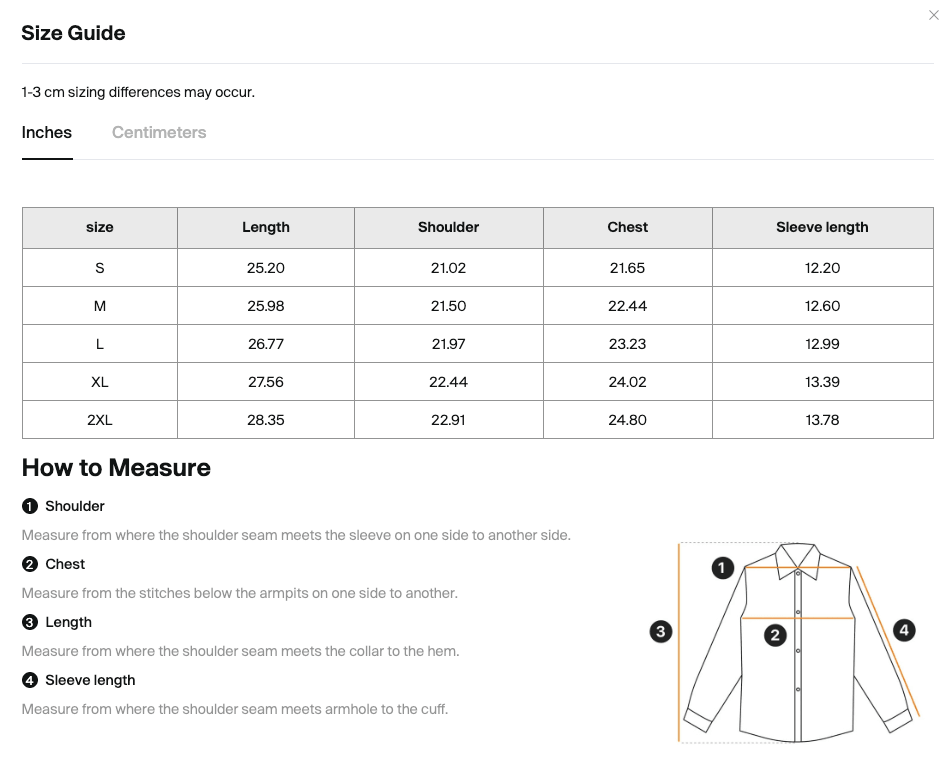Click shoulder value 21.97 for size L

[448, 344]
